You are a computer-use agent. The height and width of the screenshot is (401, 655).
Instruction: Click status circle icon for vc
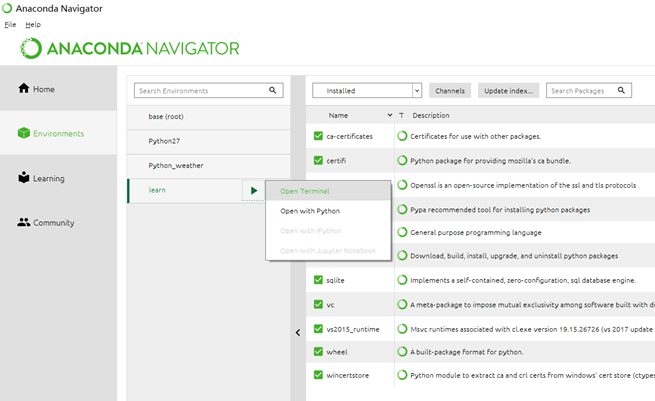click(402, 305)
